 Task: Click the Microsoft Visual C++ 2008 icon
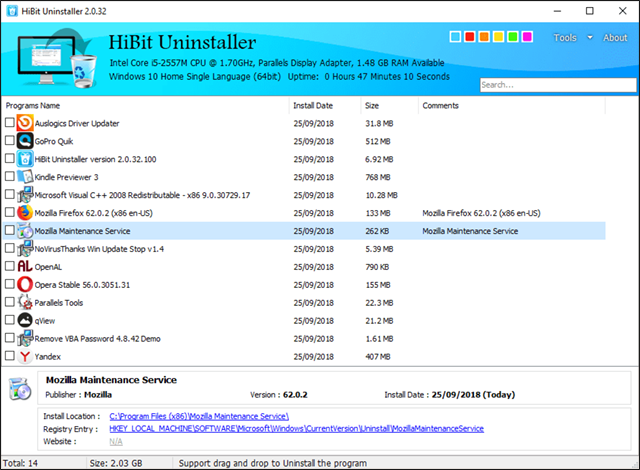point(25,195)
